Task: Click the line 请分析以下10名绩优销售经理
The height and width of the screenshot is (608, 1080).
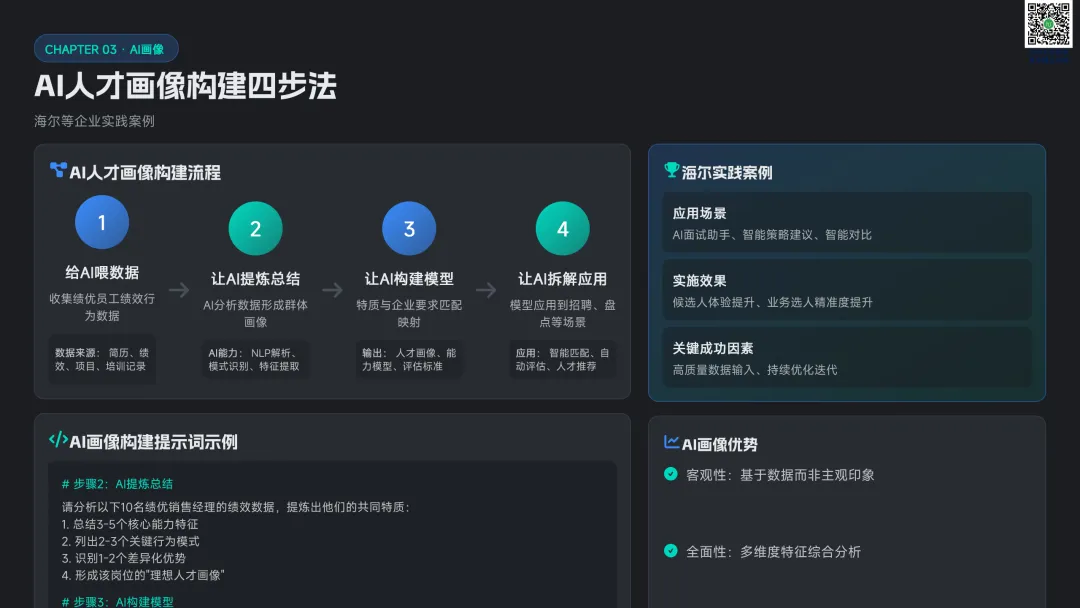Action: tap(236, 507)
